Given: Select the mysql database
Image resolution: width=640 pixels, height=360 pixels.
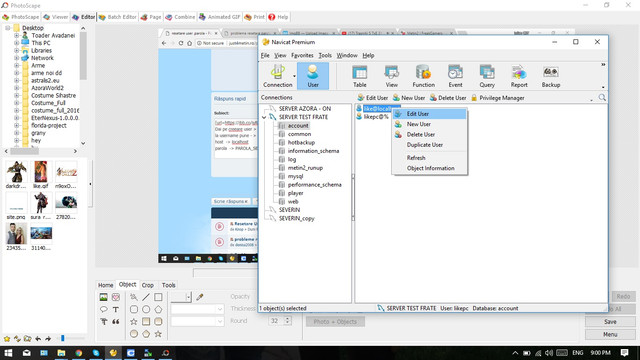Looking at the screenshot, I should coord(295,176).
